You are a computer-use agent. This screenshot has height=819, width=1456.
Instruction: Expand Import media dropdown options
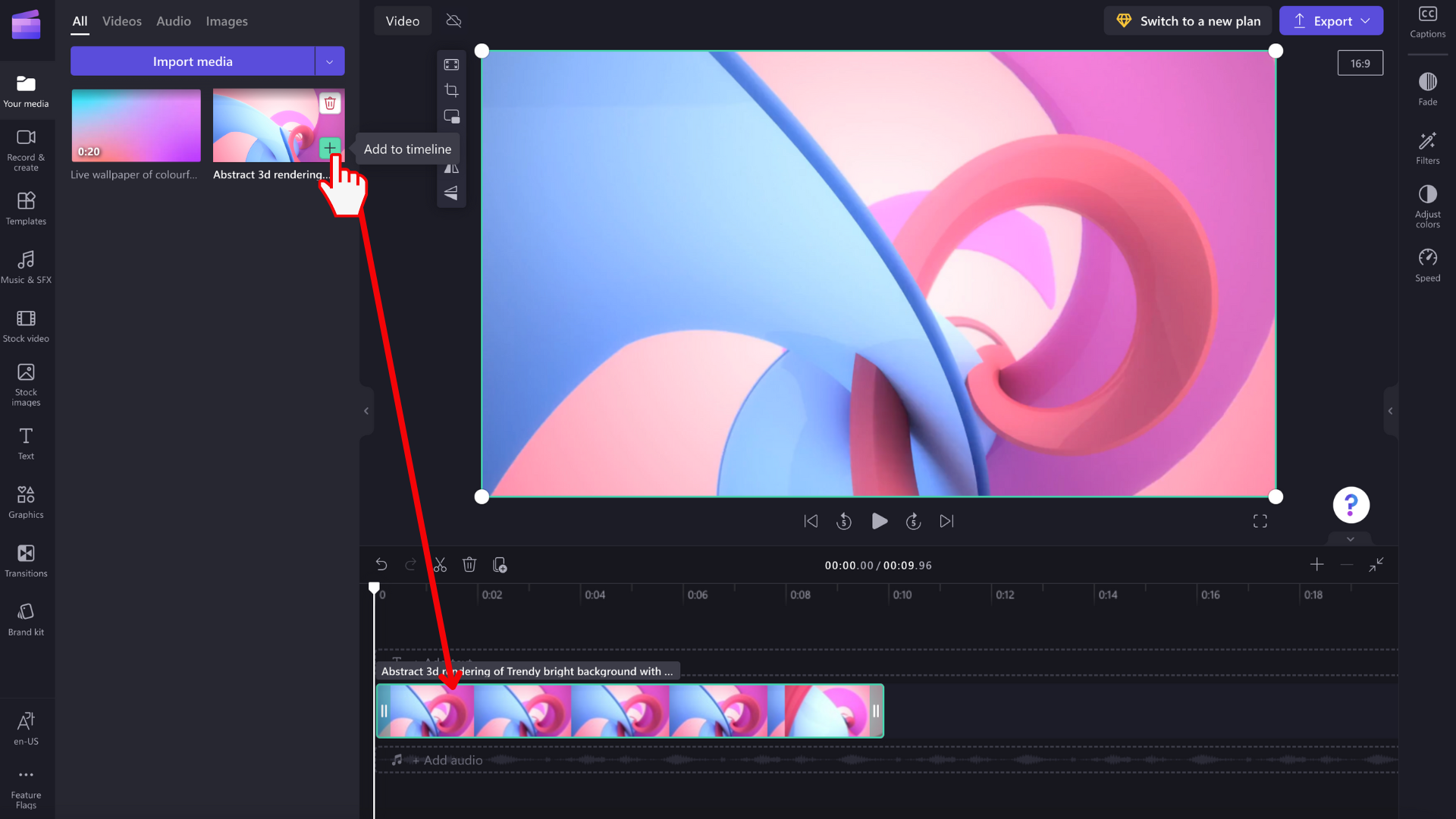tap(329, 61)
